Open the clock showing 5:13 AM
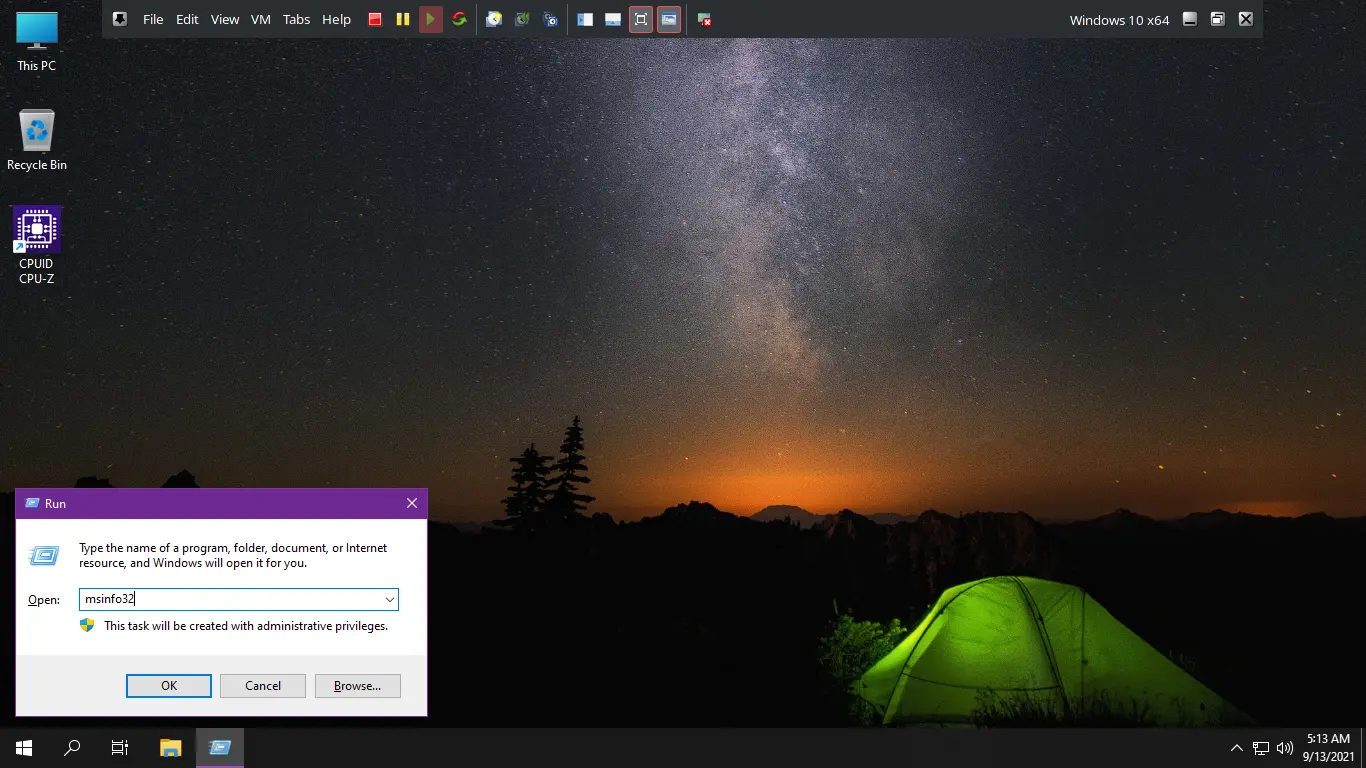This screenshot has height=768, width=1366. pyautogui.click(x=1327, y=748)
